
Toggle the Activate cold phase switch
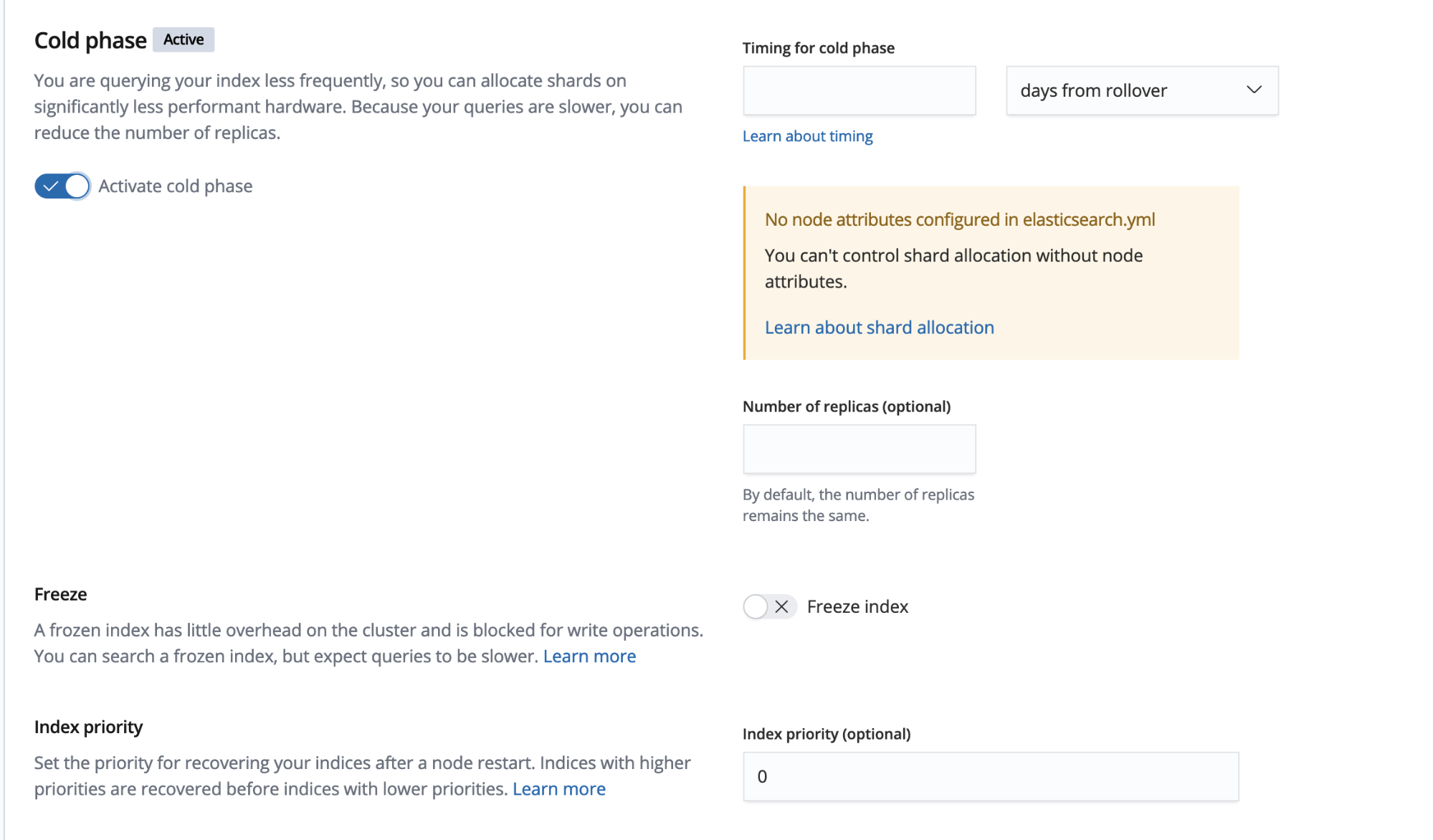pos(62,186)
